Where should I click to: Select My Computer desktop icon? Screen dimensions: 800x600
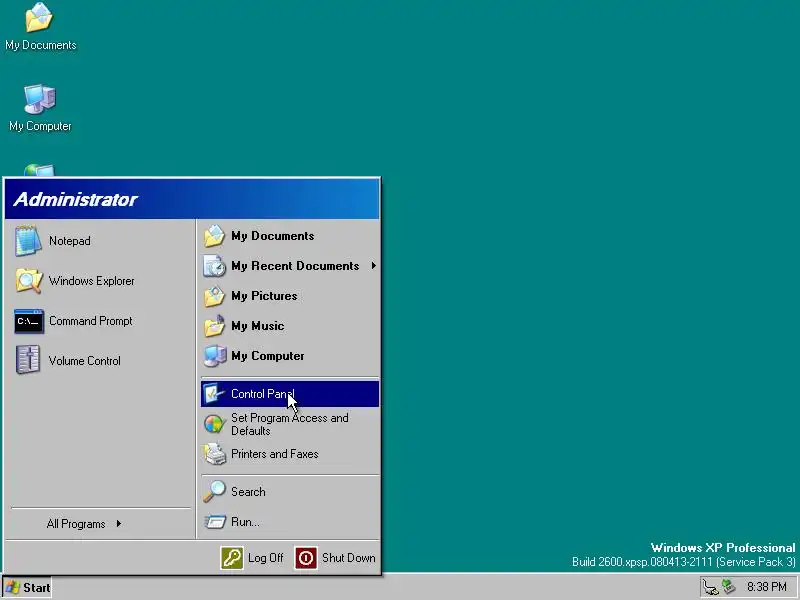pos(40,99)
